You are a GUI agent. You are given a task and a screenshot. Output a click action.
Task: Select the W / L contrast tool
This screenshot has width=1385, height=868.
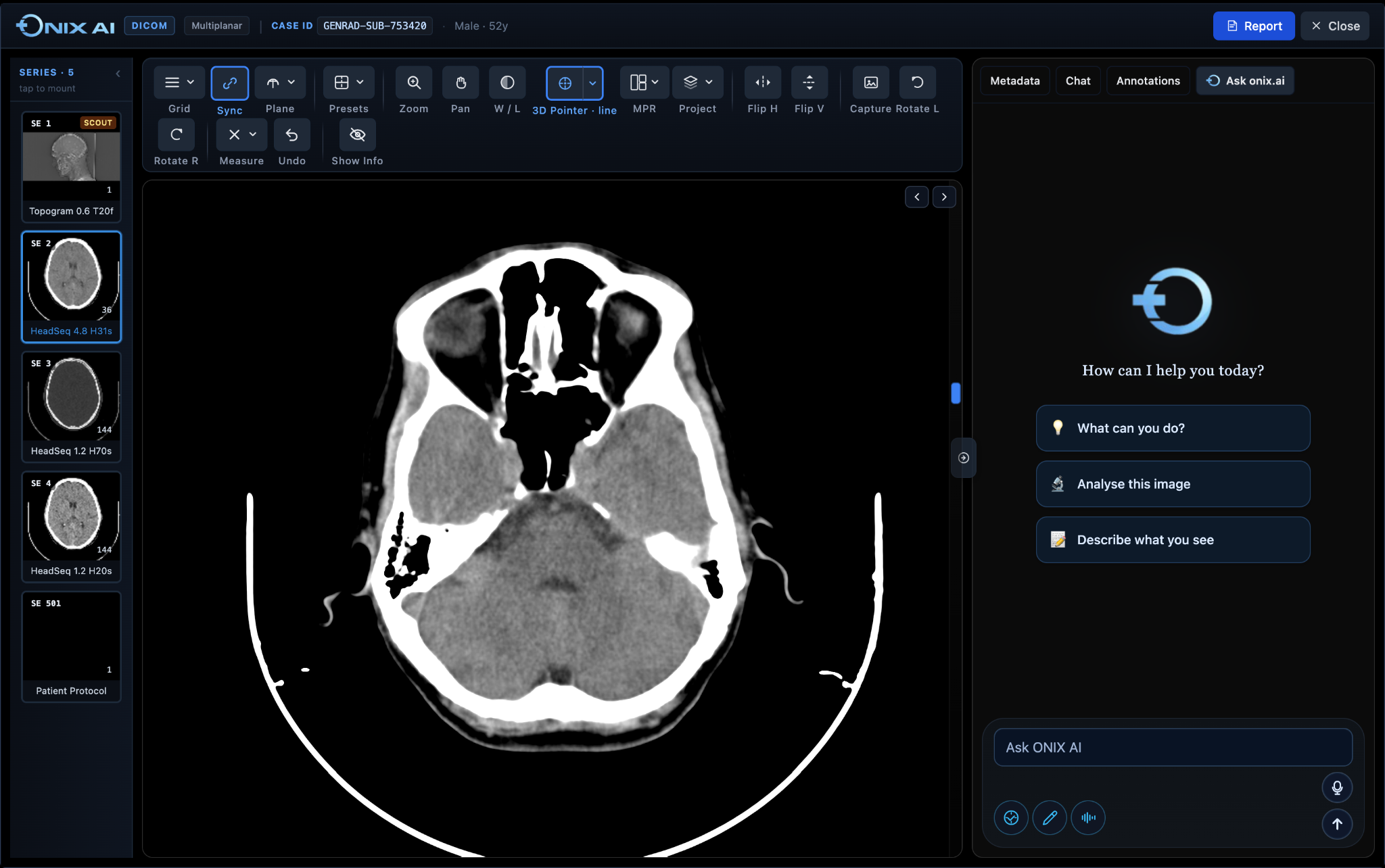point(507,82)
